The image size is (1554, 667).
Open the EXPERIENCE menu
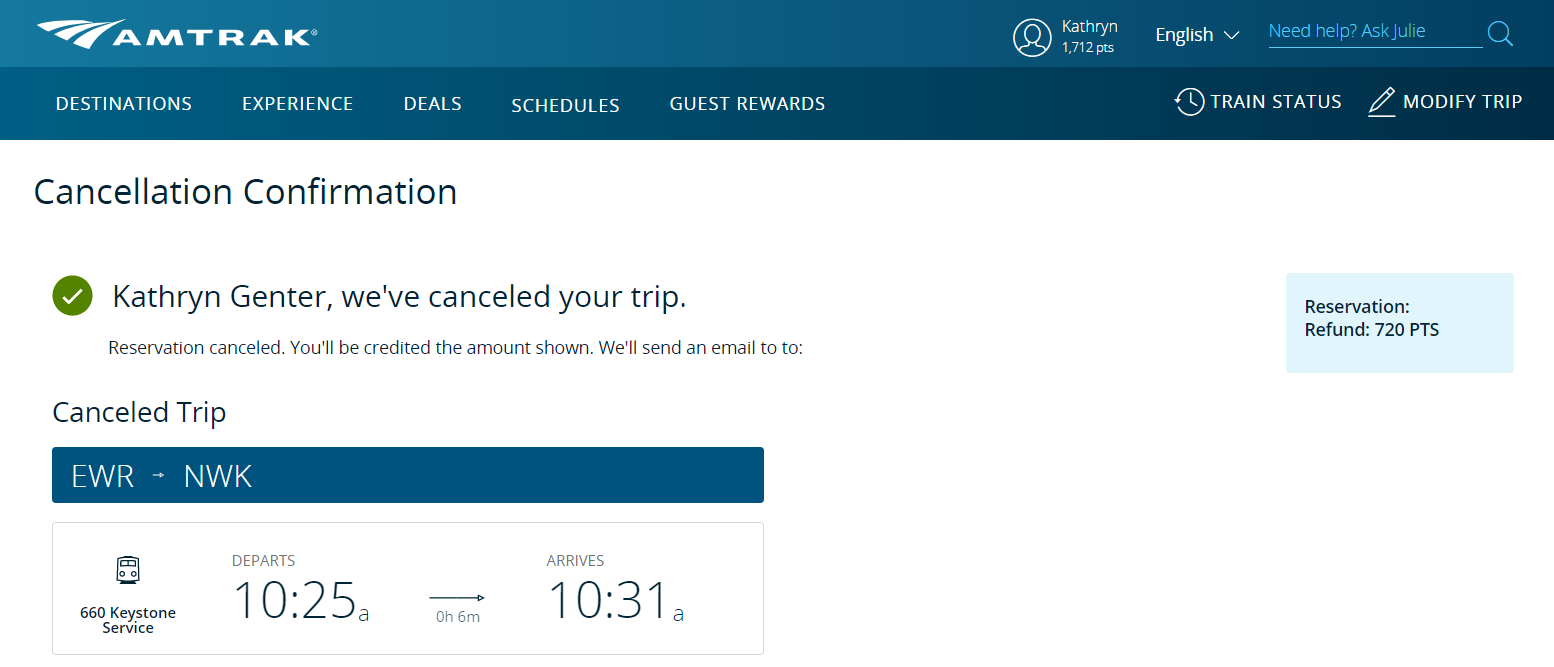[x=297, y=103]
